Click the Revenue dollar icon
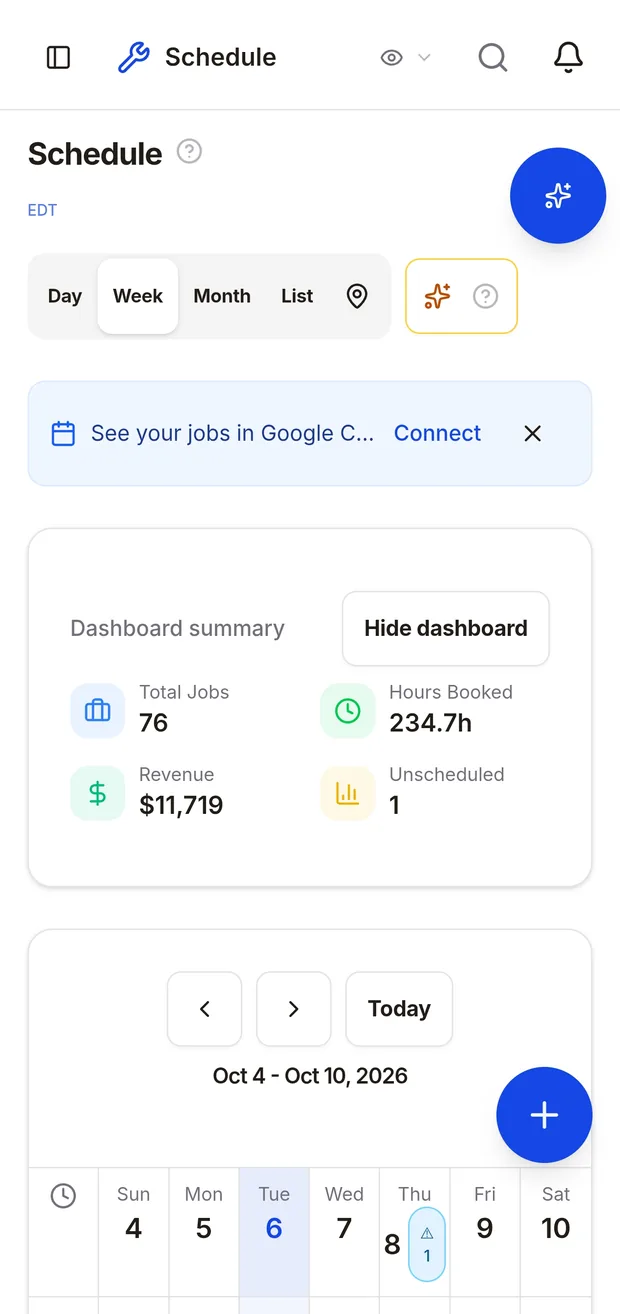620x1314 pixels. (x=97, y=794)
